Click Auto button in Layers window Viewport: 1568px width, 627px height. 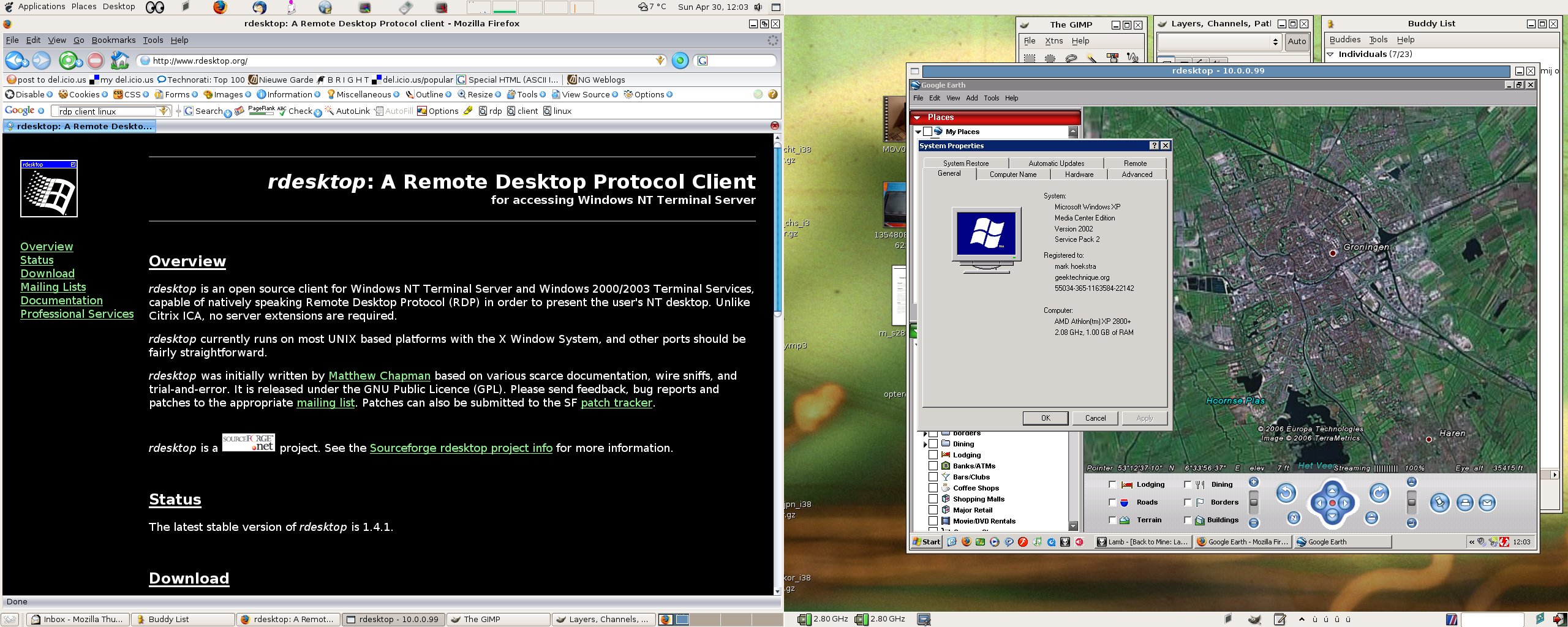coord(1297,42)
